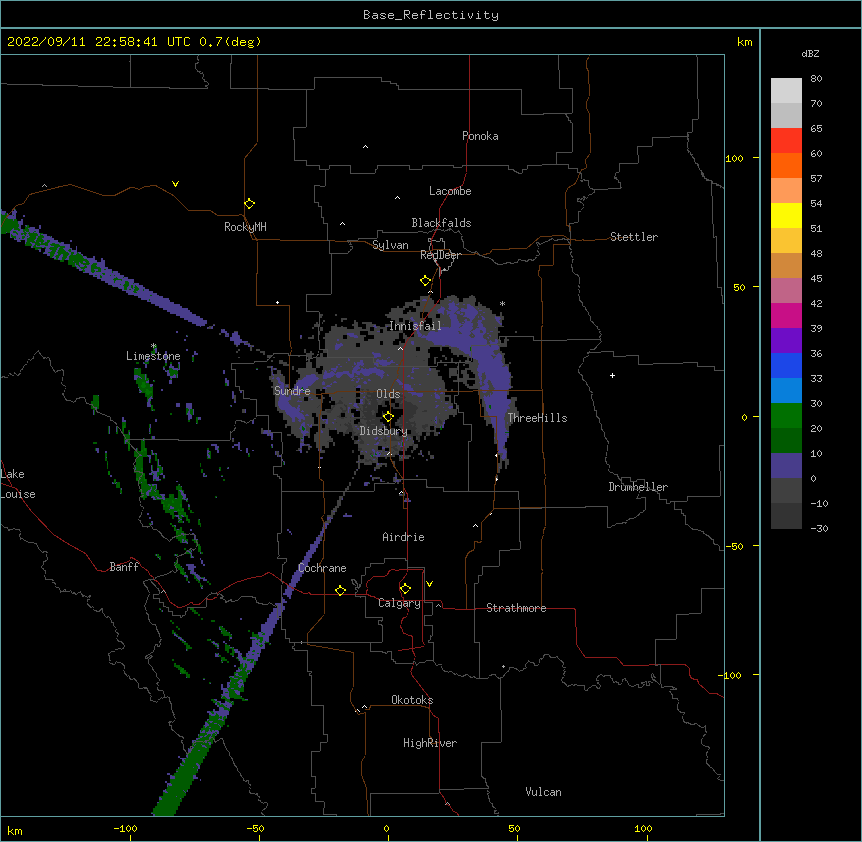Click the ThreeHills town label
862x842 pixels.
pos(537,418)
